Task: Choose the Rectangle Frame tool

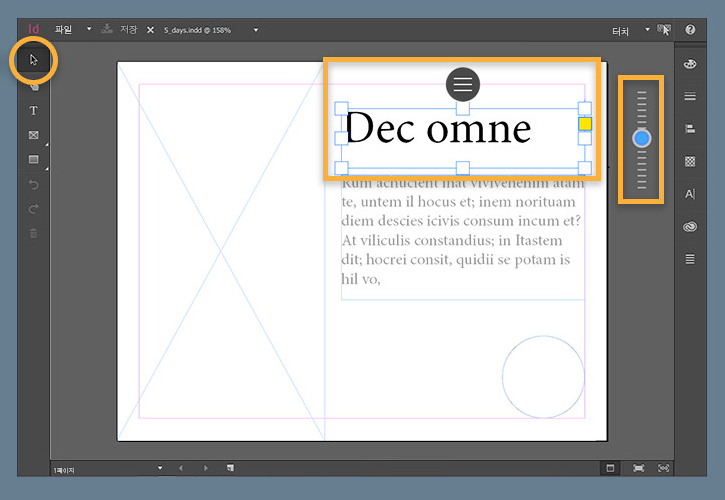Action: 33,135
